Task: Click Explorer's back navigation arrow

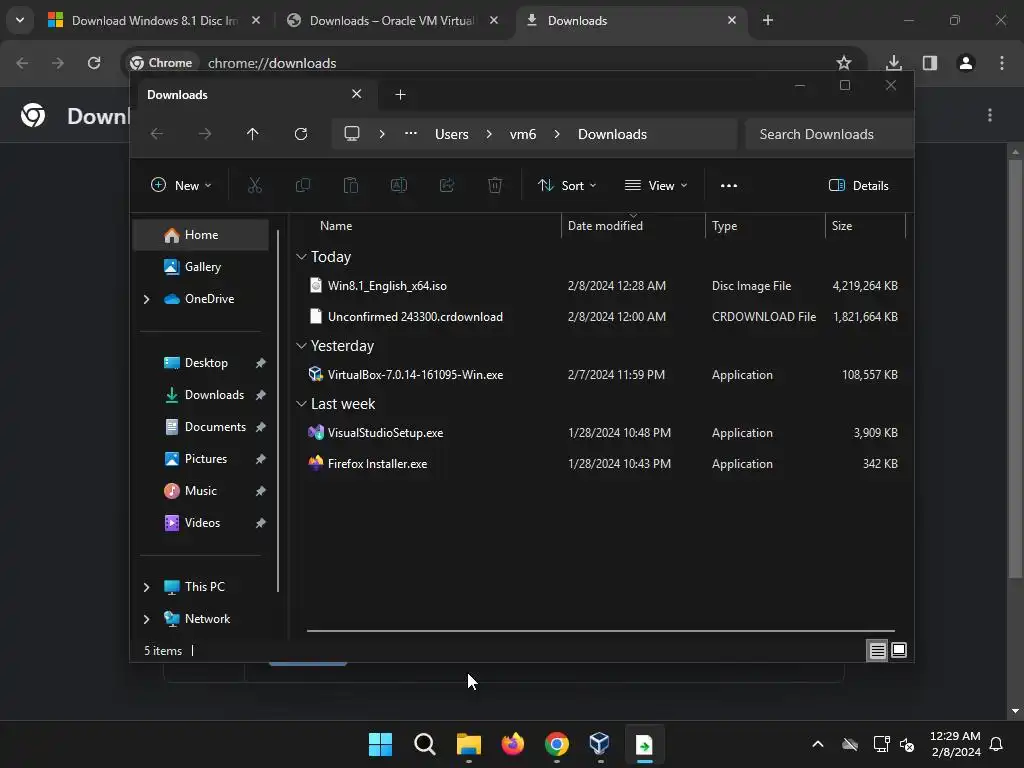Action: (157, 134)
